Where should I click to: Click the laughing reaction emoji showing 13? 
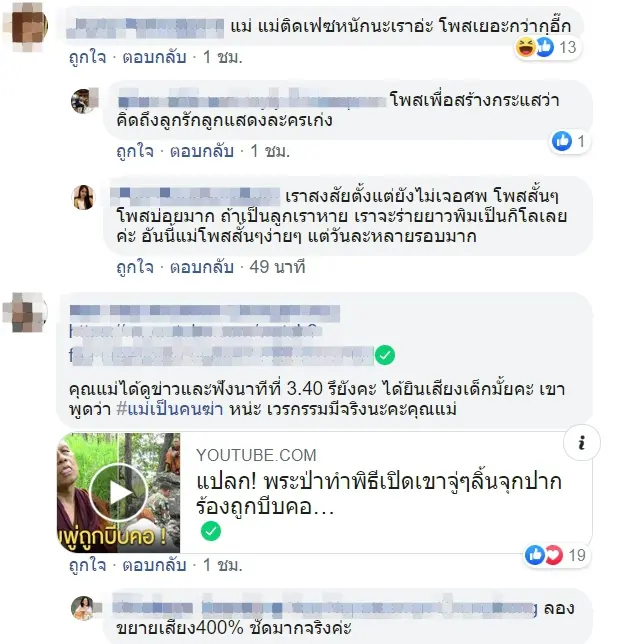click(526, 47)
